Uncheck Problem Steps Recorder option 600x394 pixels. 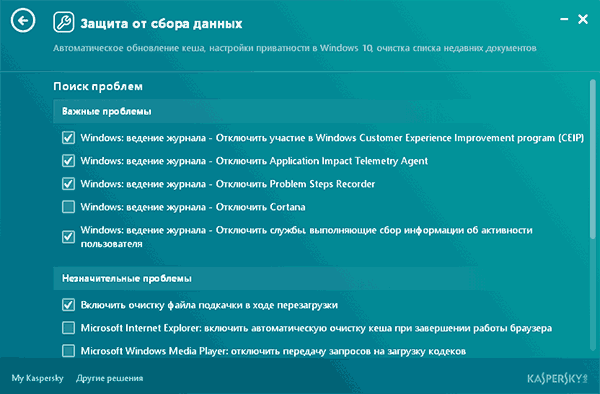[x=68, y=184]
